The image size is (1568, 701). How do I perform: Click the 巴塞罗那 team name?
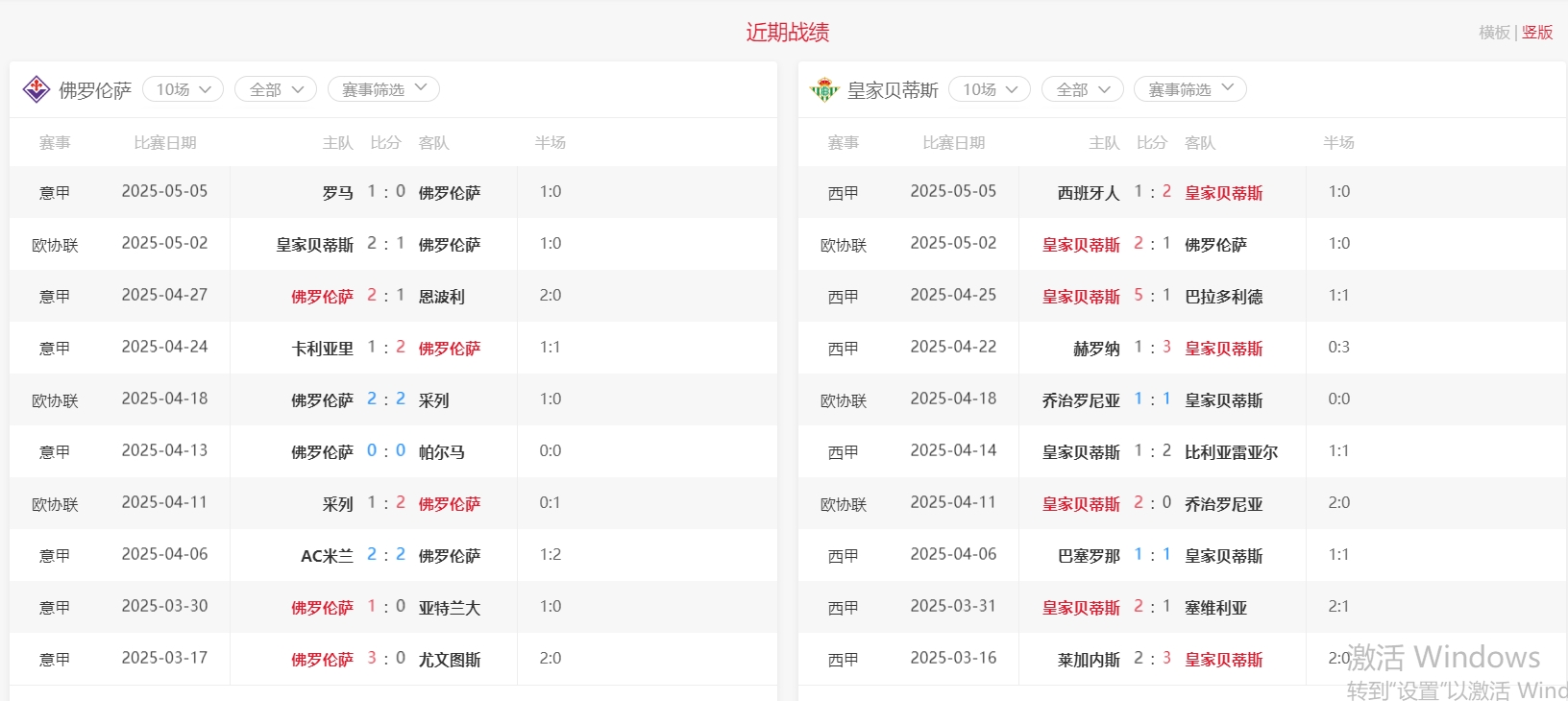(1089, 556)
